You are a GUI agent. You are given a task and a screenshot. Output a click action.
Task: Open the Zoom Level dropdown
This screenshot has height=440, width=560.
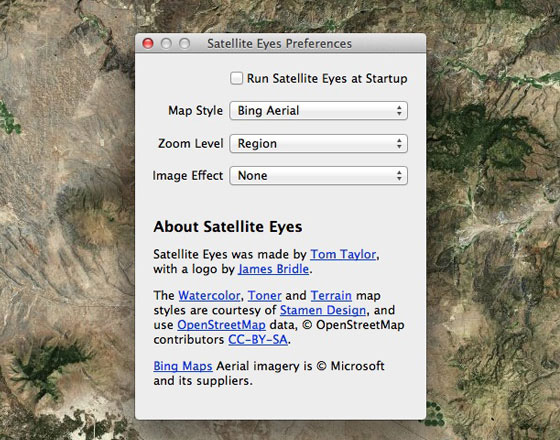click(x=318, y=143)
